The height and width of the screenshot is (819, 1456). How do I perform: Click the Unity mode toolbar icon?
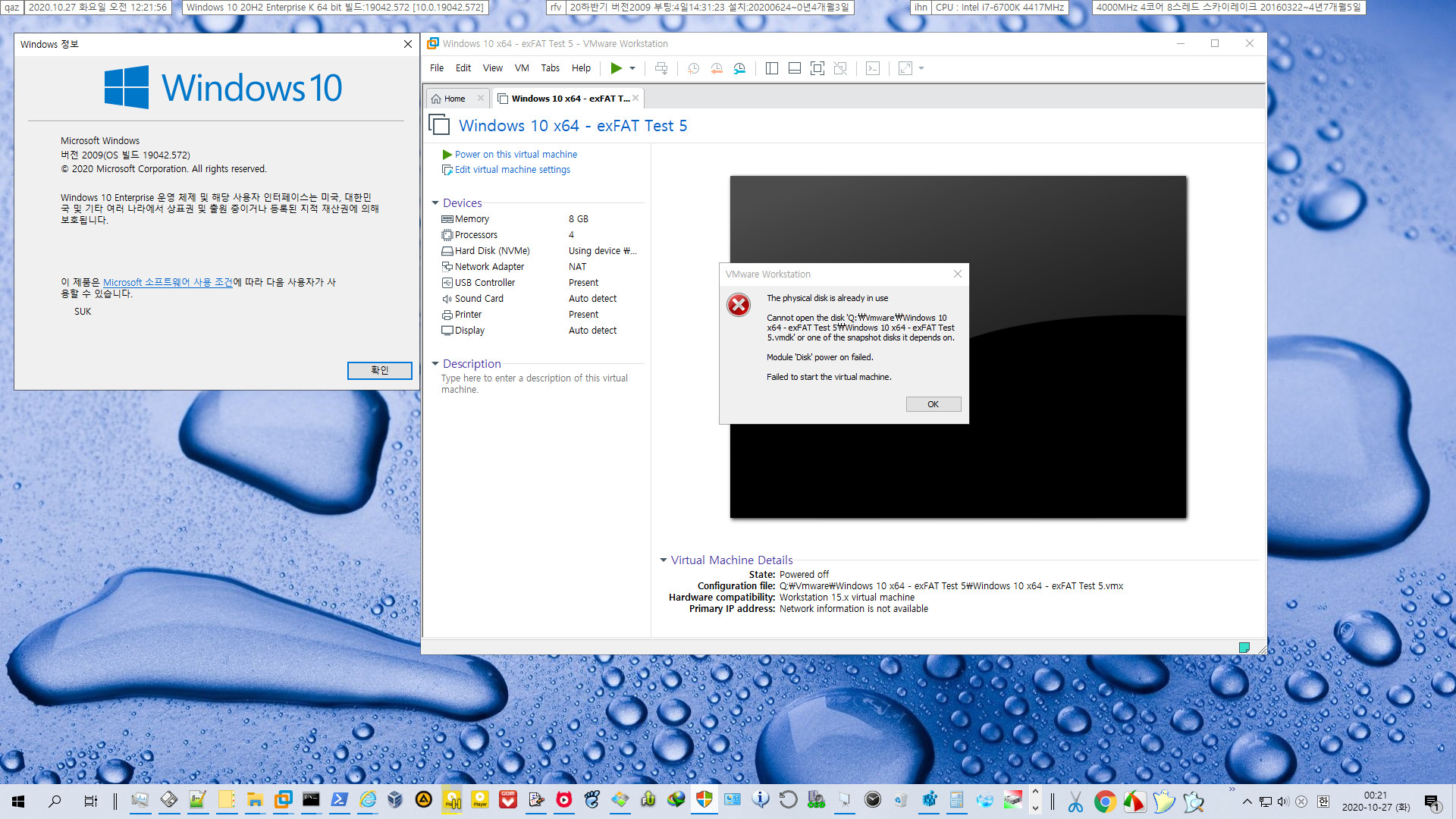pos(840,68)
